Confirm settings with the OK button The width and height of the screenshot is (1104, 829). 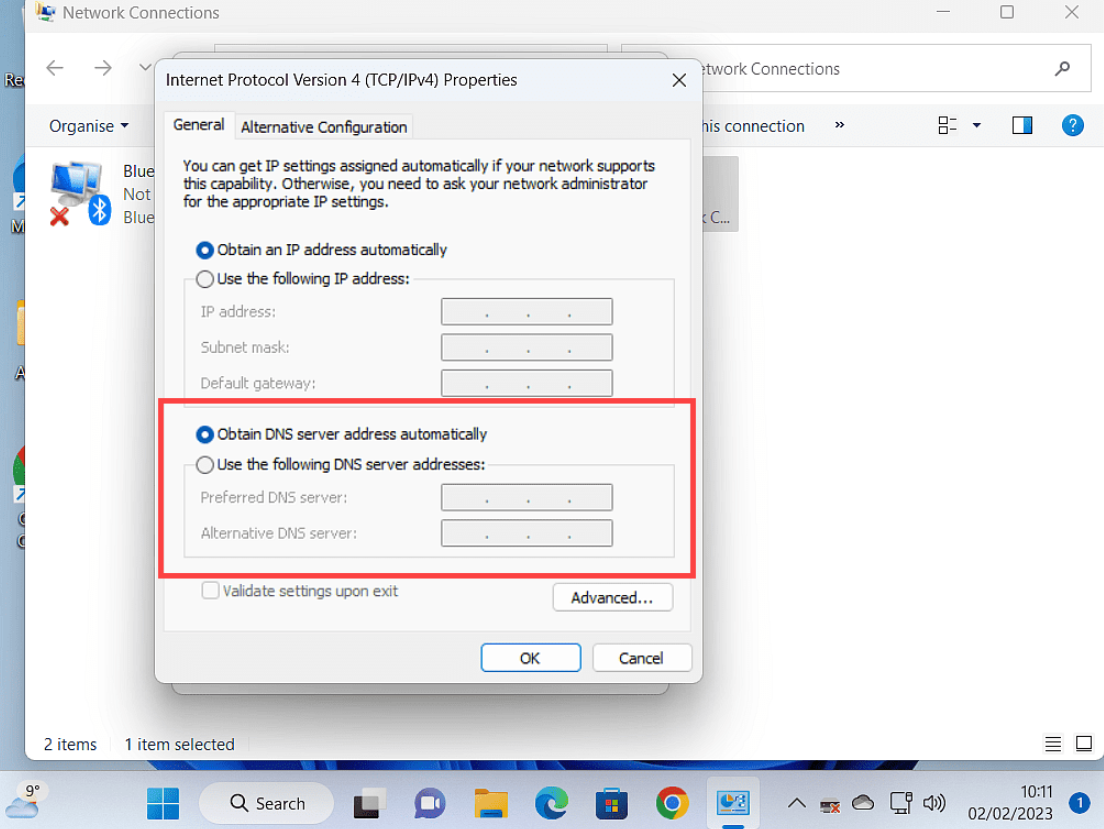click(x=530, y=657)
